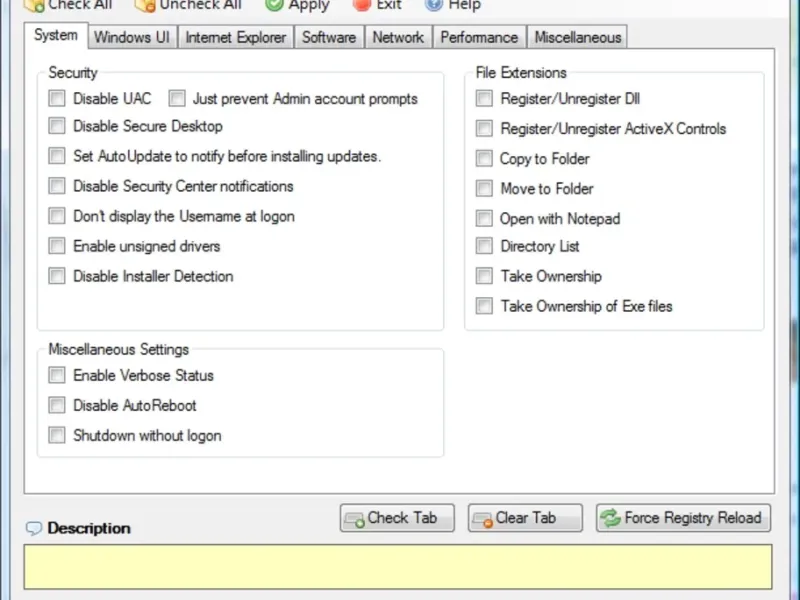
Task: Click the Clear Tab button icon
Action: 483,519
